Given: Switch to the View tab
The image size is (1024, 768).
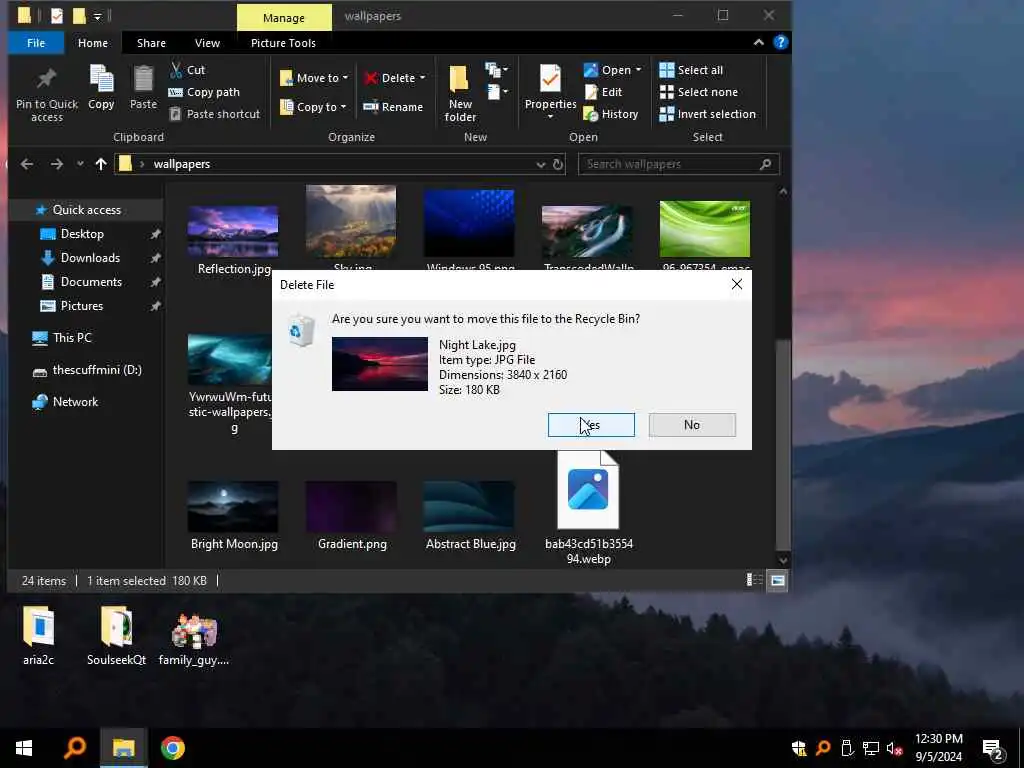Looking at the screenshot, I should (x=207, y=43).
